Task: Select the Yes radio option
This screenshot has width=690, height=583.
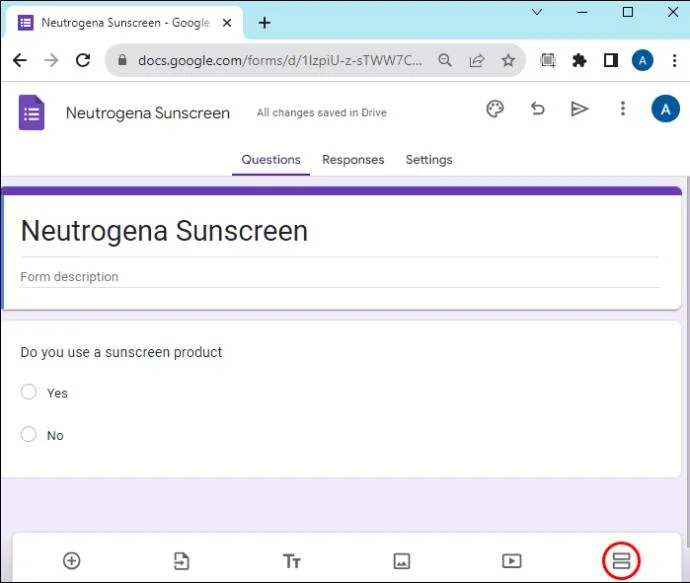Action: (x=29, y=392)
